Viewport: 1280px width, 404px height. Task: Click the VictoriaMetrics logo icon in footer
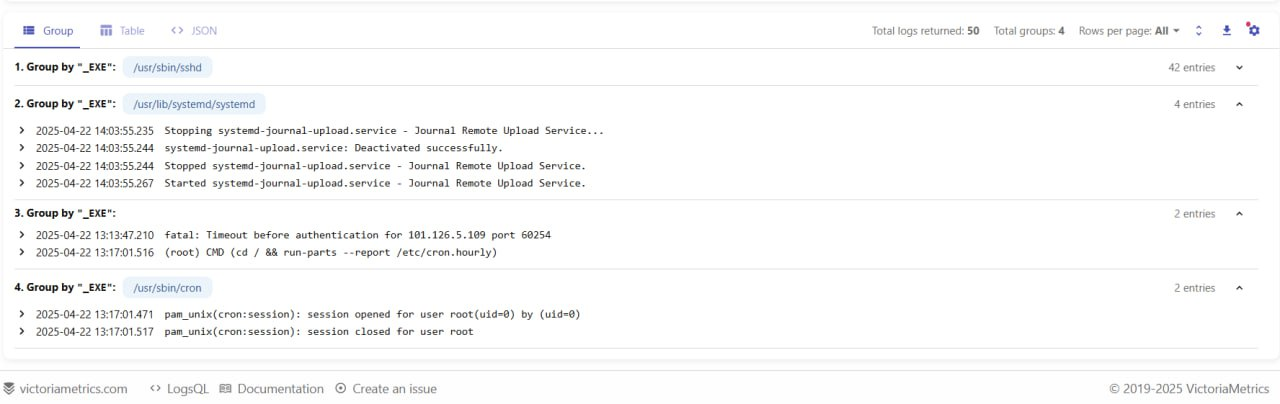(x=9, y=389)
